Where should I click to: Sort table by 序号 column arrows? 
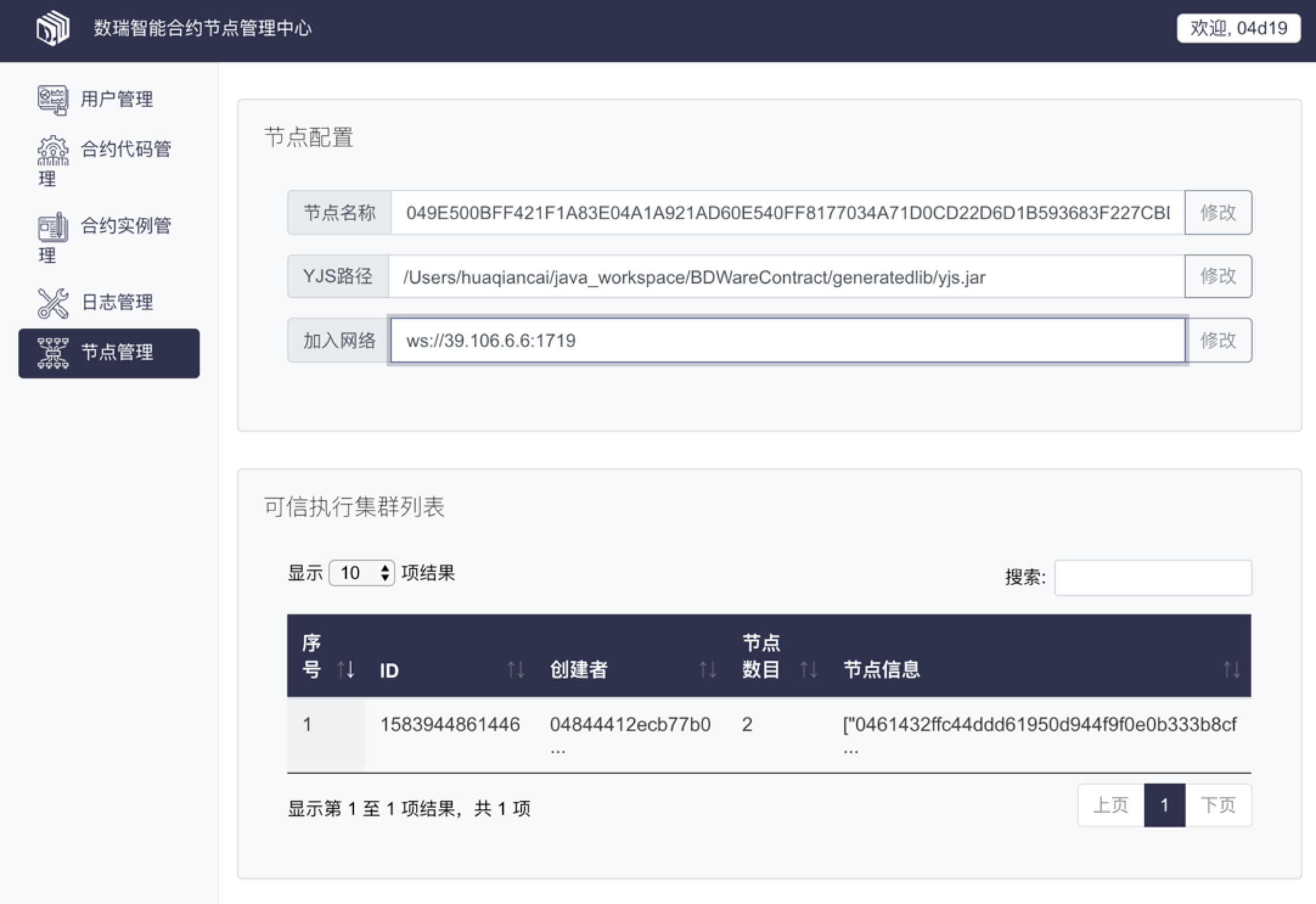(346, 669)
